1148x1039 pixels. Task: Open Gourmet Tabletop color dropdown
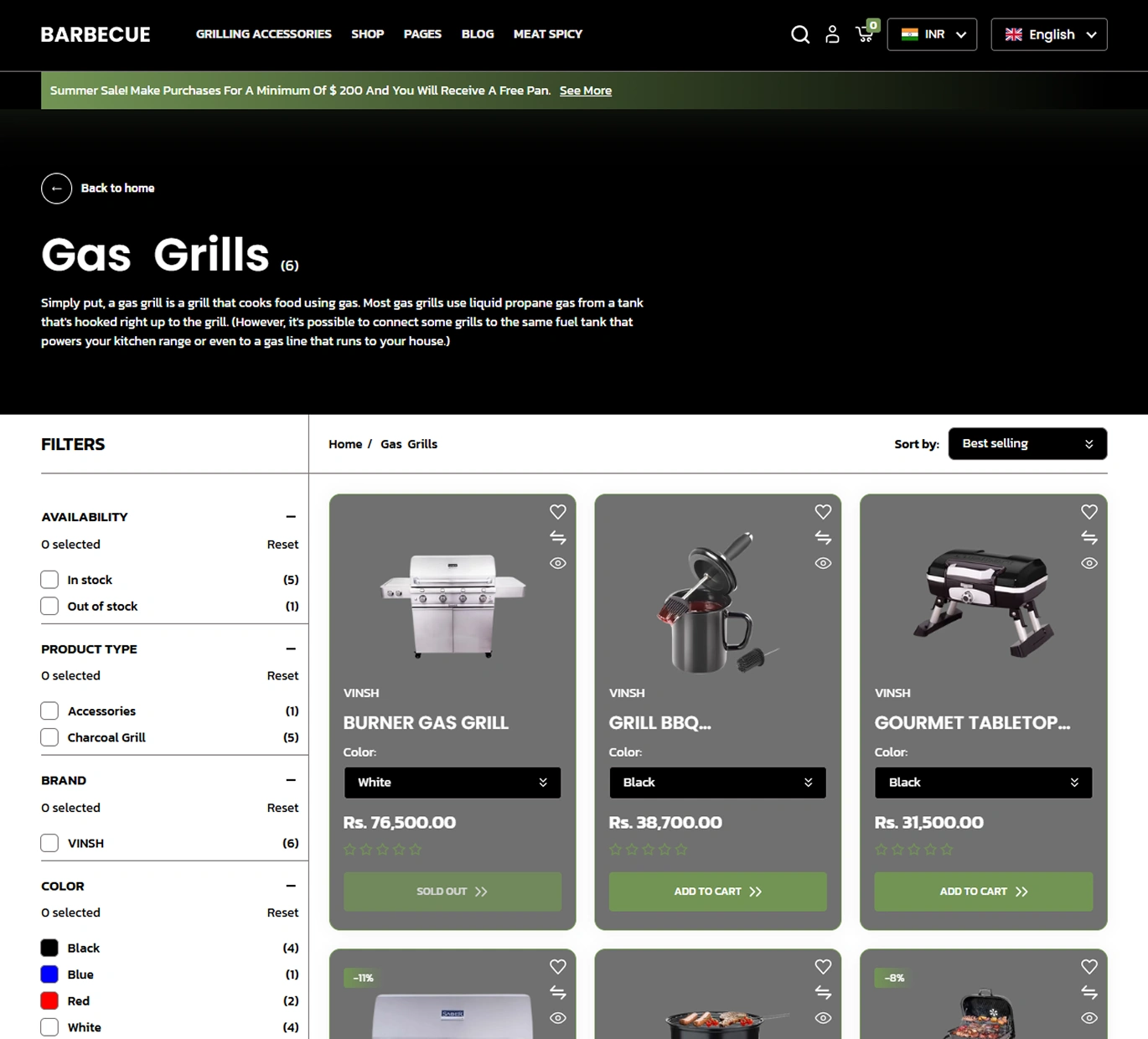[984, 783]
